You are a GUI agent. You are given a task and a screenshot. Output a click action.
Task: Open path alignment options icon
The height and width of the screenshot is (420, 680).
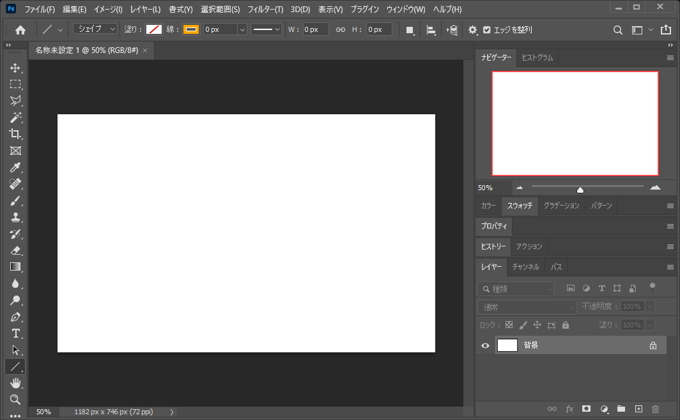click(431, 30)
